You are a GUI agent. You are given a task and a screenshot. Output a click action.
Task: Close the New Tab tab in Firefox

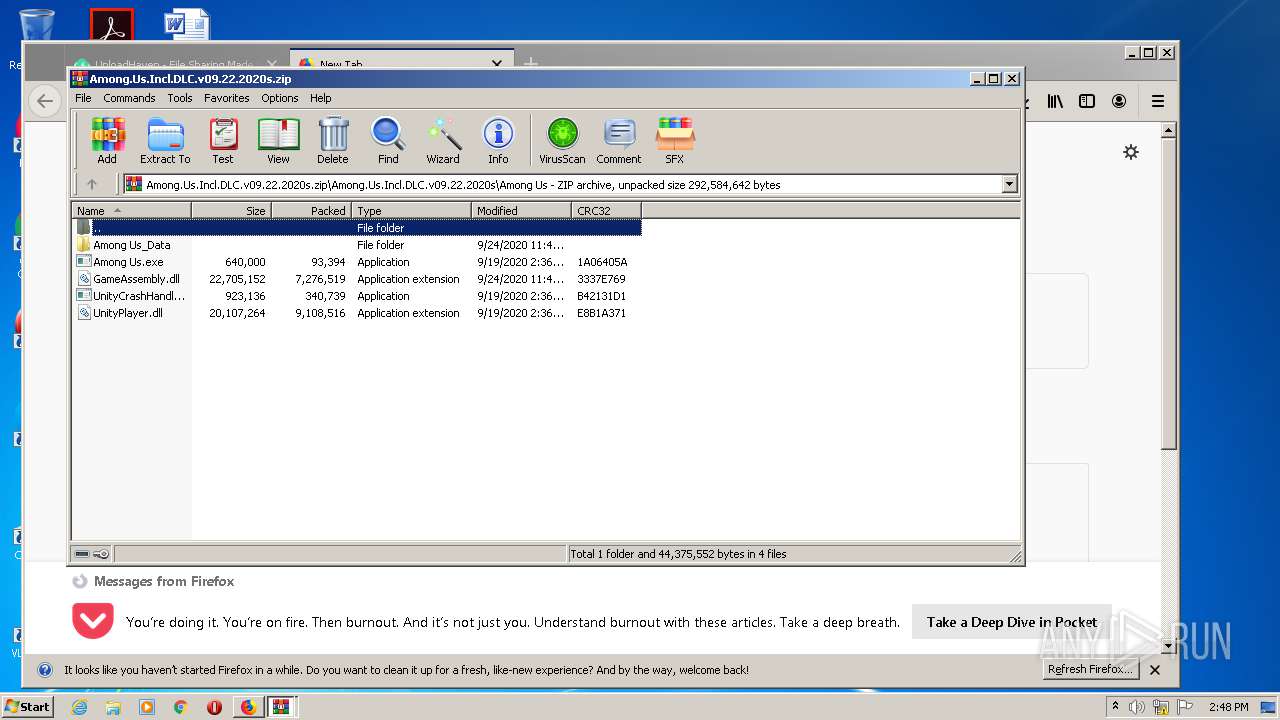[497, 63]
